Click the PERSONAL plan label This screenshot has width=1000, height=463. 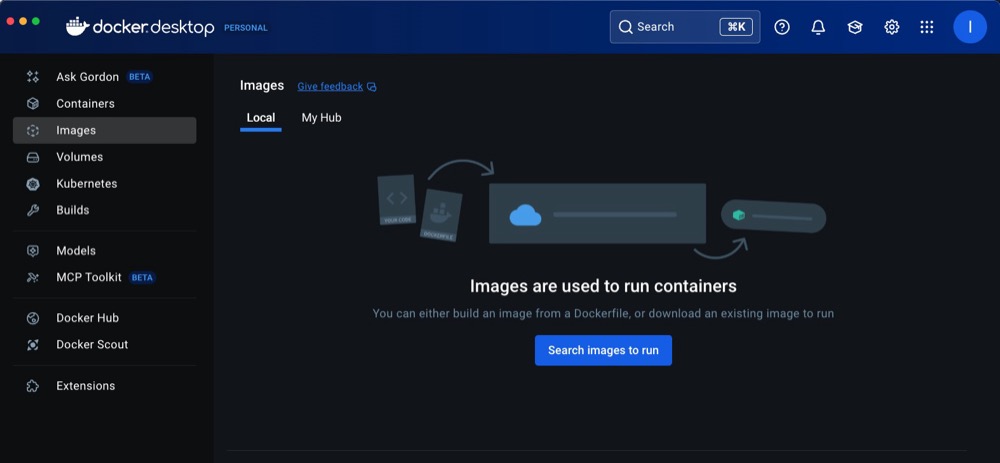(246, 28)
